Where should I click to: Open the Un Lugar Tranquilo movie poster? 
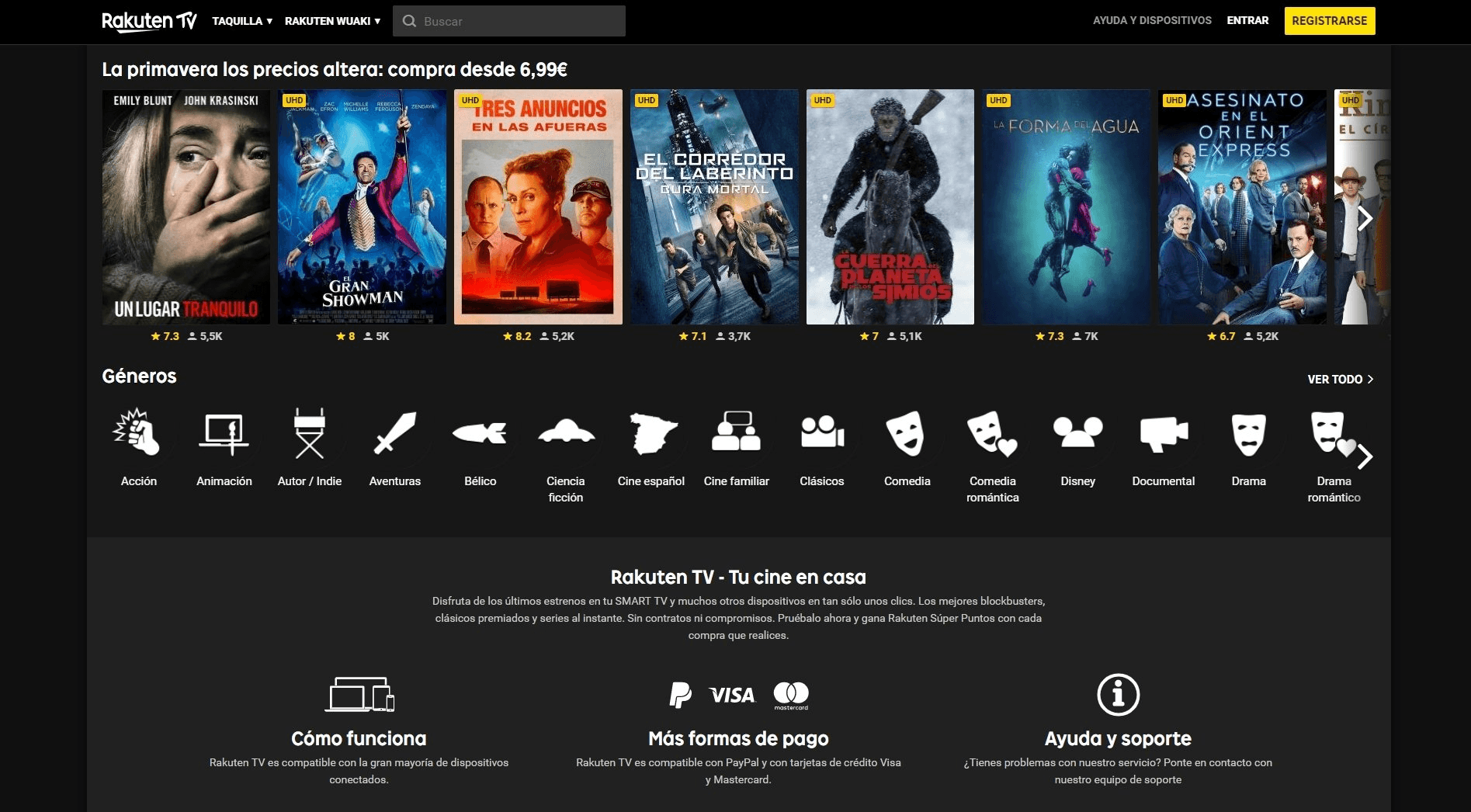(186, 206)
